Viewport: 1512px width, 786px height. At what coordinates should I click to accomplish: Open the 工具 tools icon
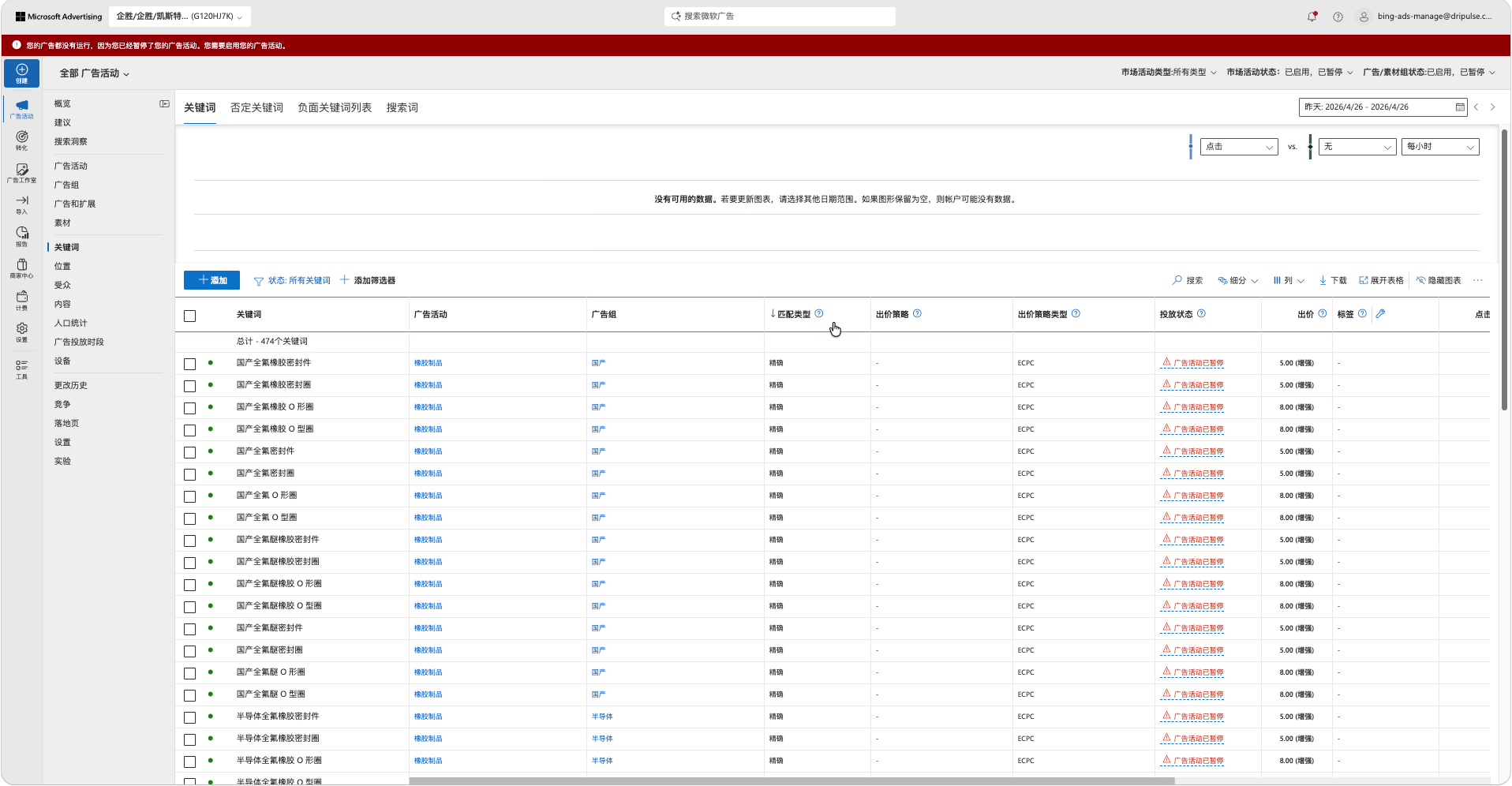pos(21,369)
